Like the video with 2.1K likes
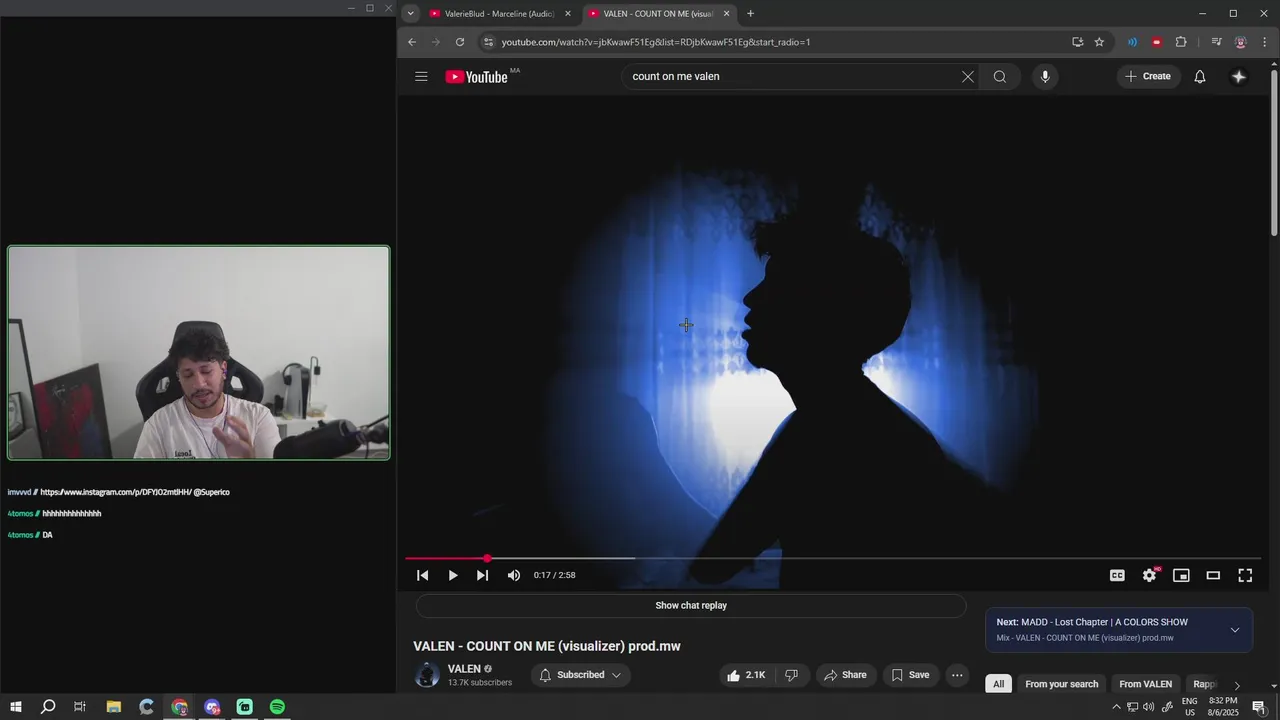The image size is (1280, 720). click(746, 675)
